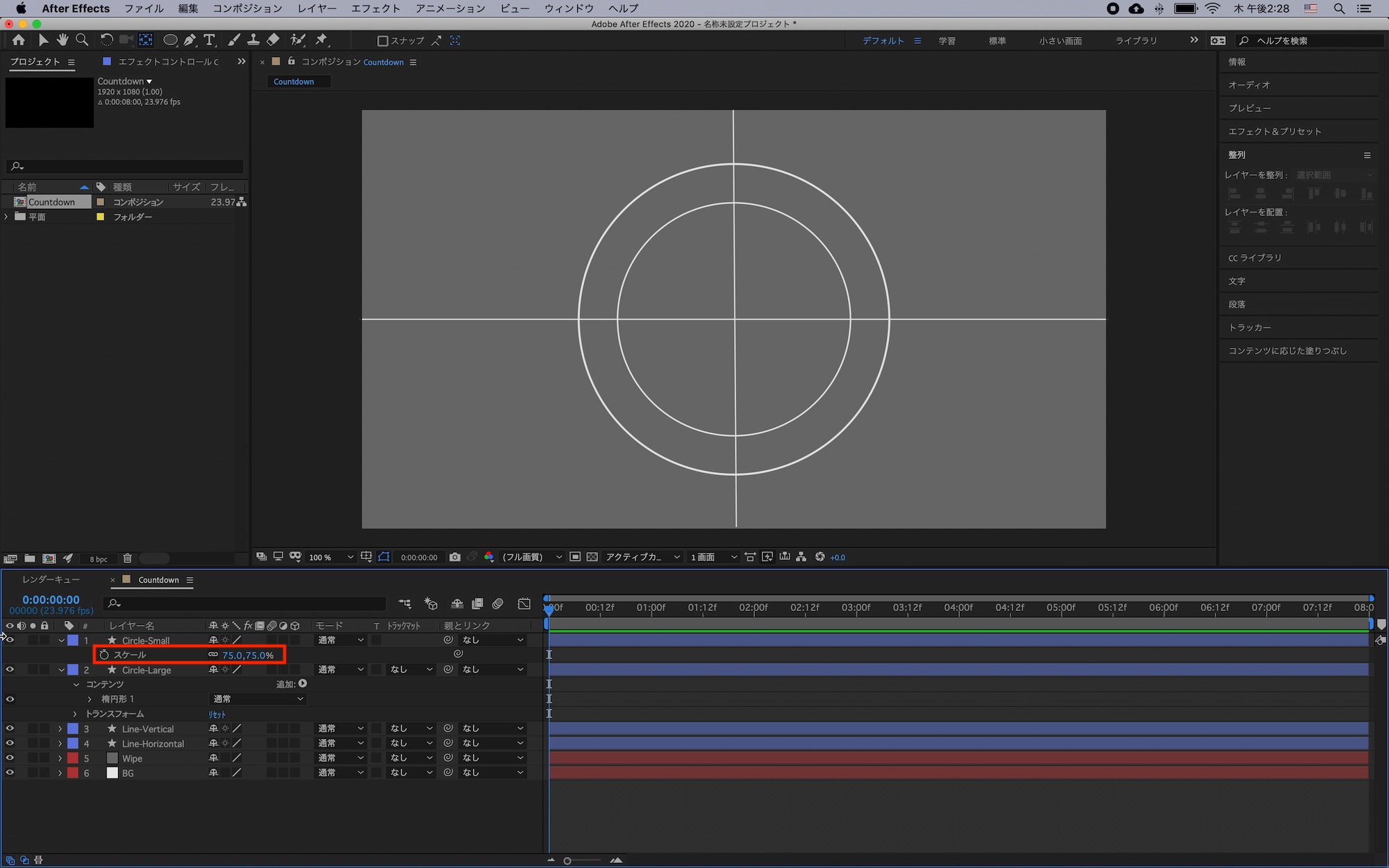Hide the Circle-Large layer with eye toggle

coord(10,669)
